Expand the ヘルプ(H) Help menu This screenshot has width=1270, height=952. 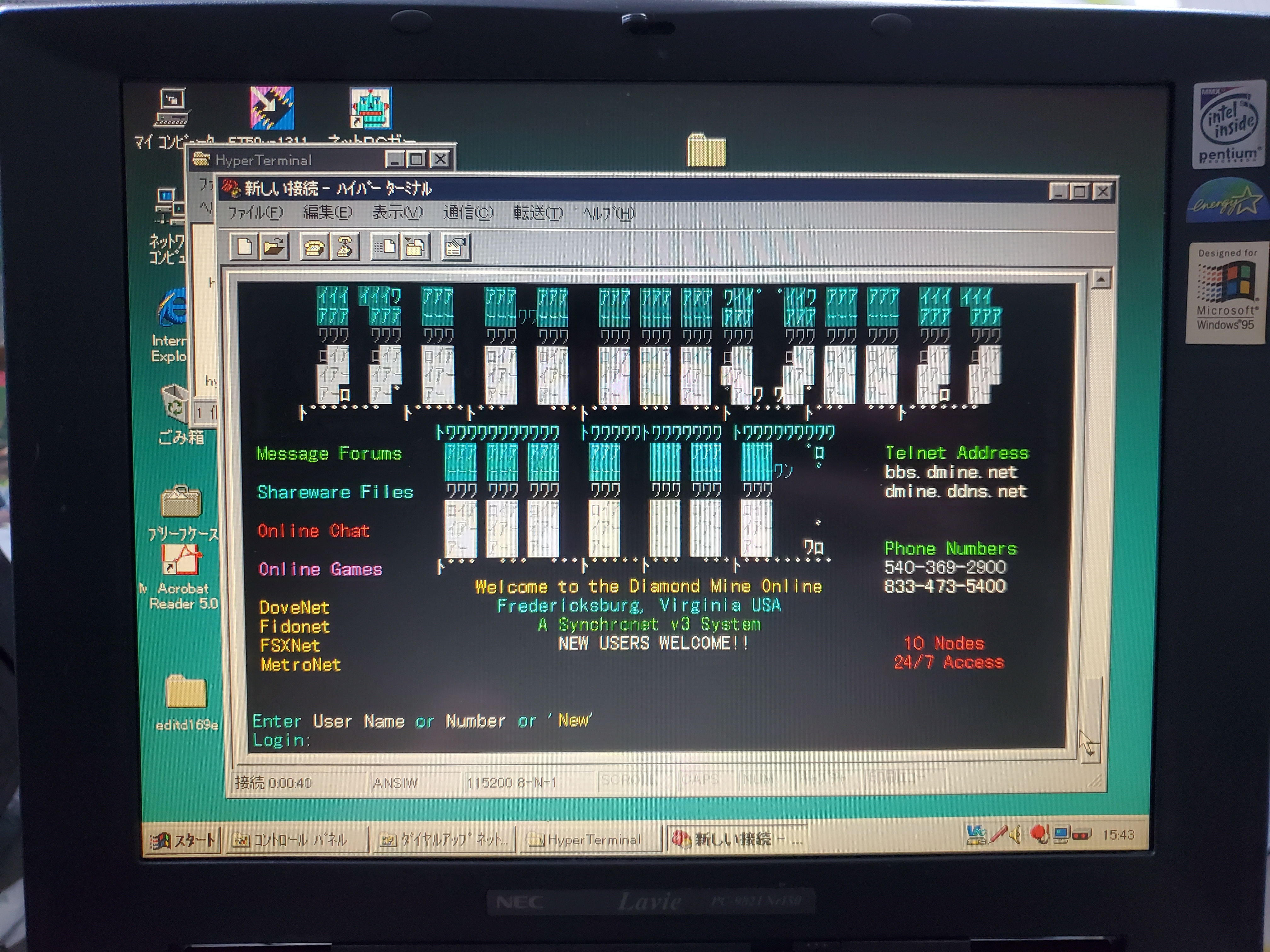609,213
